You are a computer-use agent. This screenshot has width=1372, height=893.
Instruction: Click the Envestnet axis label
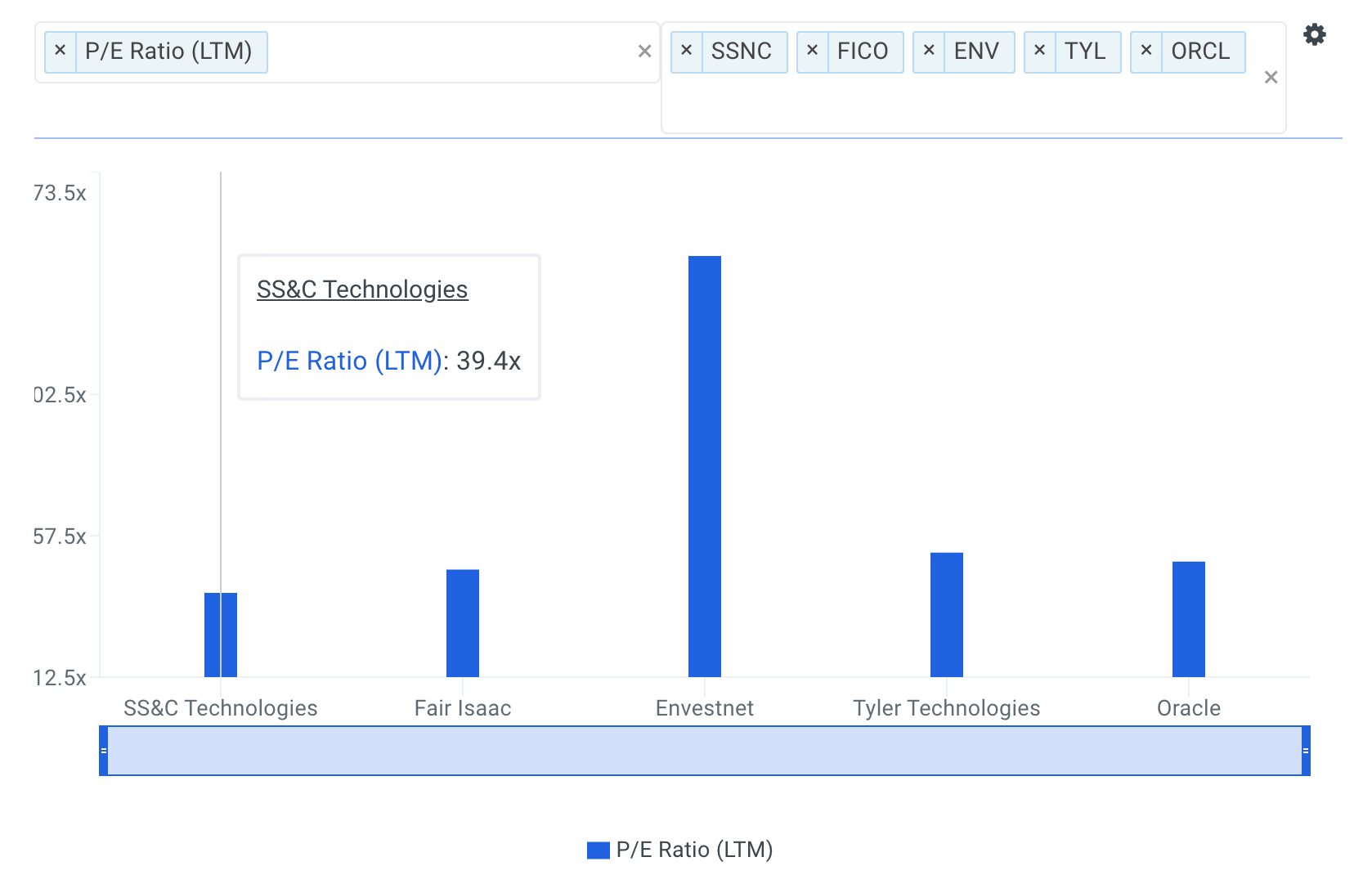tap(705, 708)
